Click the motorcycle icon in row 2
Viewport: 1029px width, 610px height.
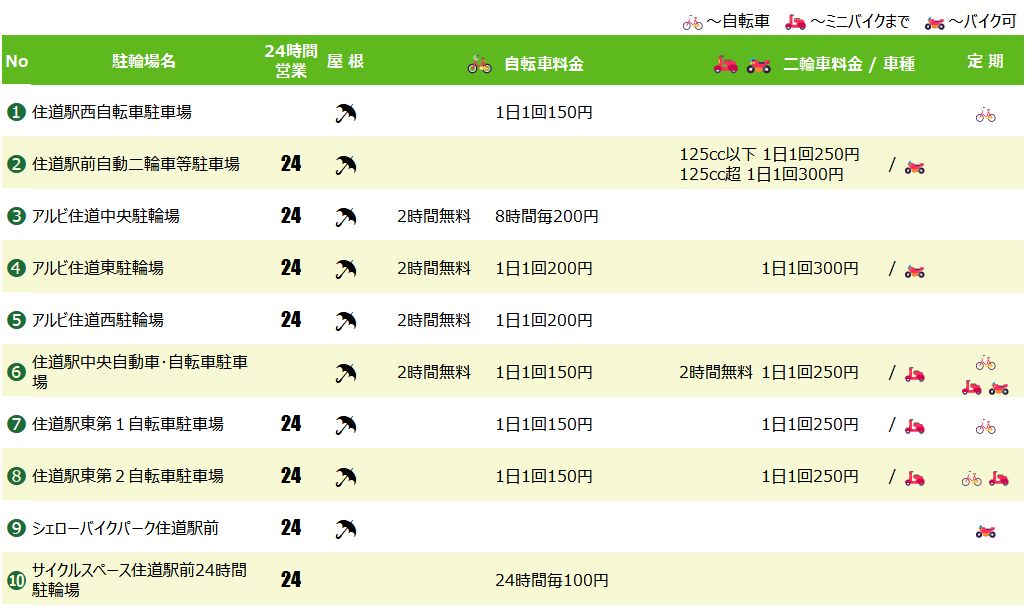[x=914, y=167]
